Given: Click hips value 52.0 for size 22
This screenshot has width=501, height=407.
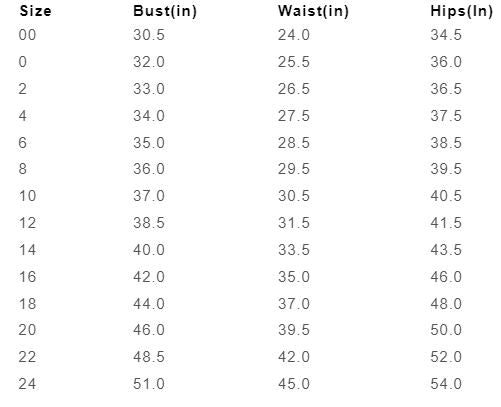Looking at the screenshot, I should (446, 357).
